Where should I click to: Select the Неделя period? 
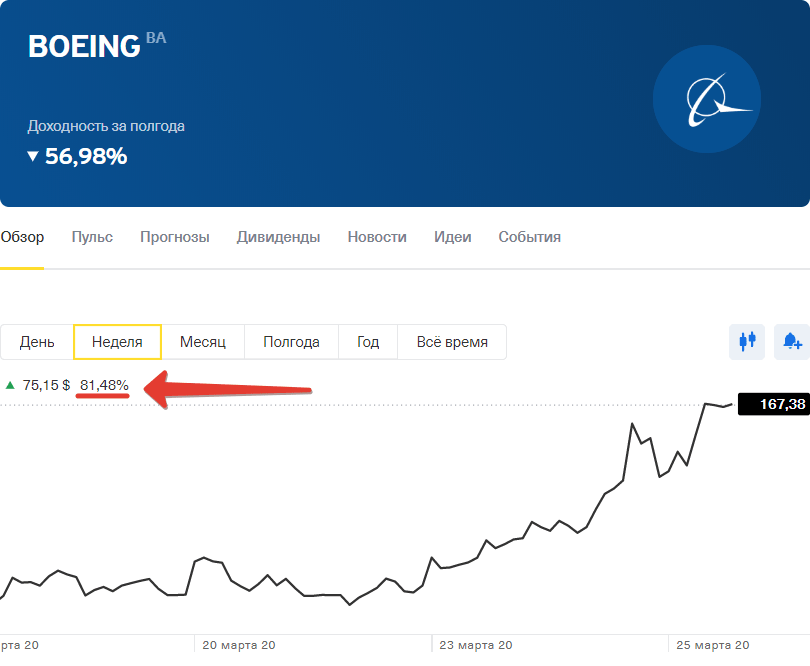pos(117,342)
